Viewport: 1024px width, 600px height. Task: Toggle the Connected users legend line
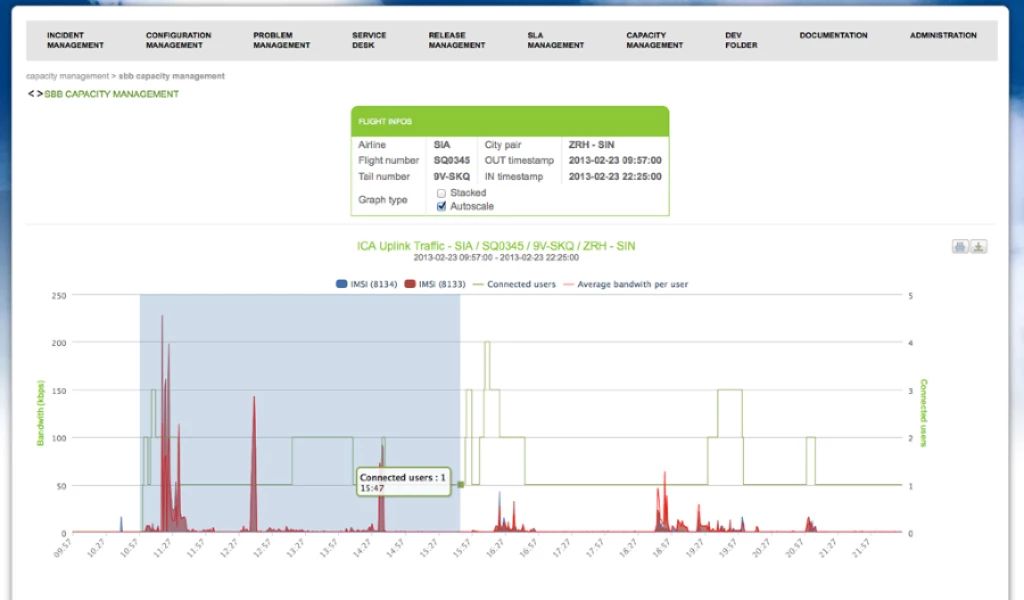[x=476, y=284]
